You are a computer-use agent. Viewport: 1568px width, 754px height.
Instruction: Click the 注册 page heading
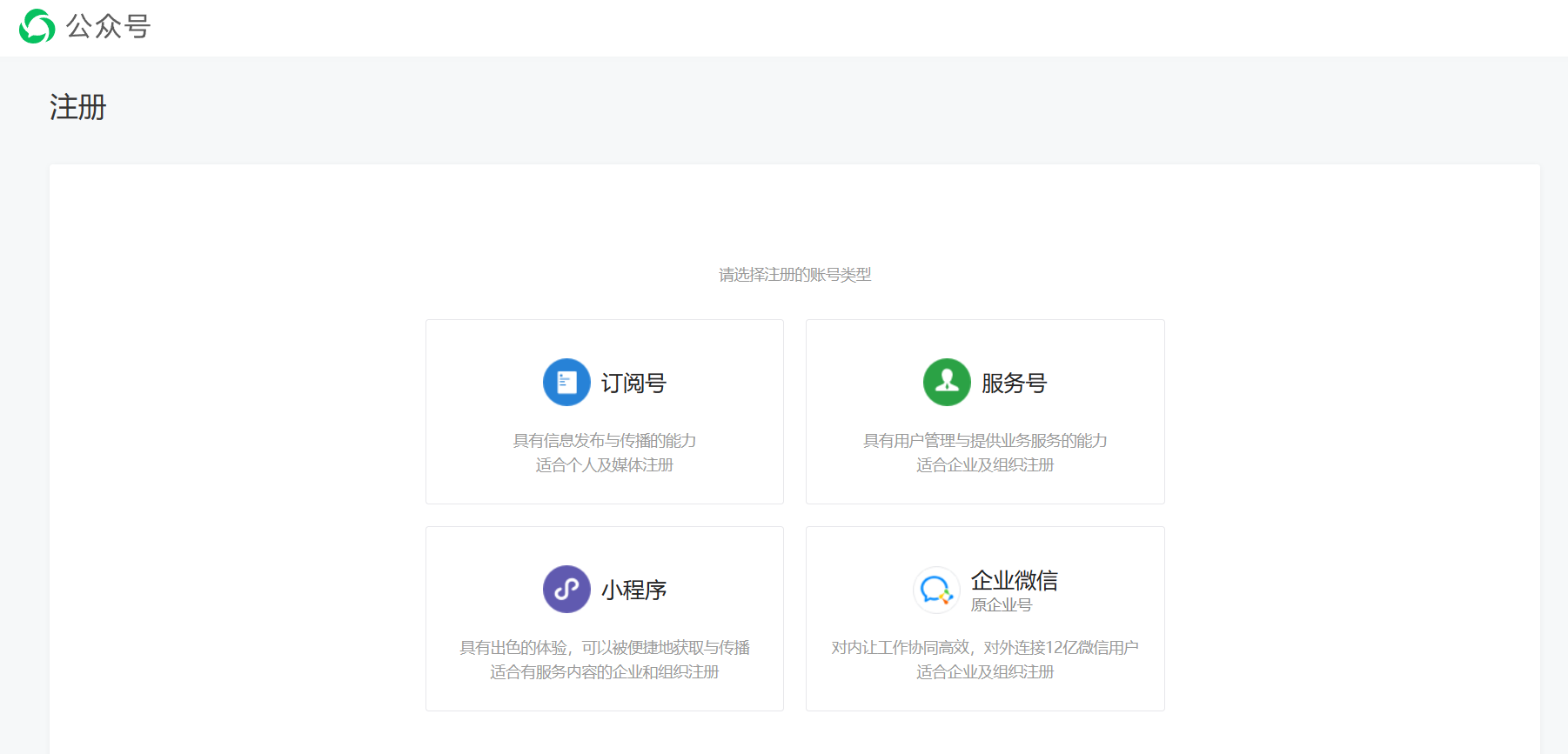click(x=77, y=107)
